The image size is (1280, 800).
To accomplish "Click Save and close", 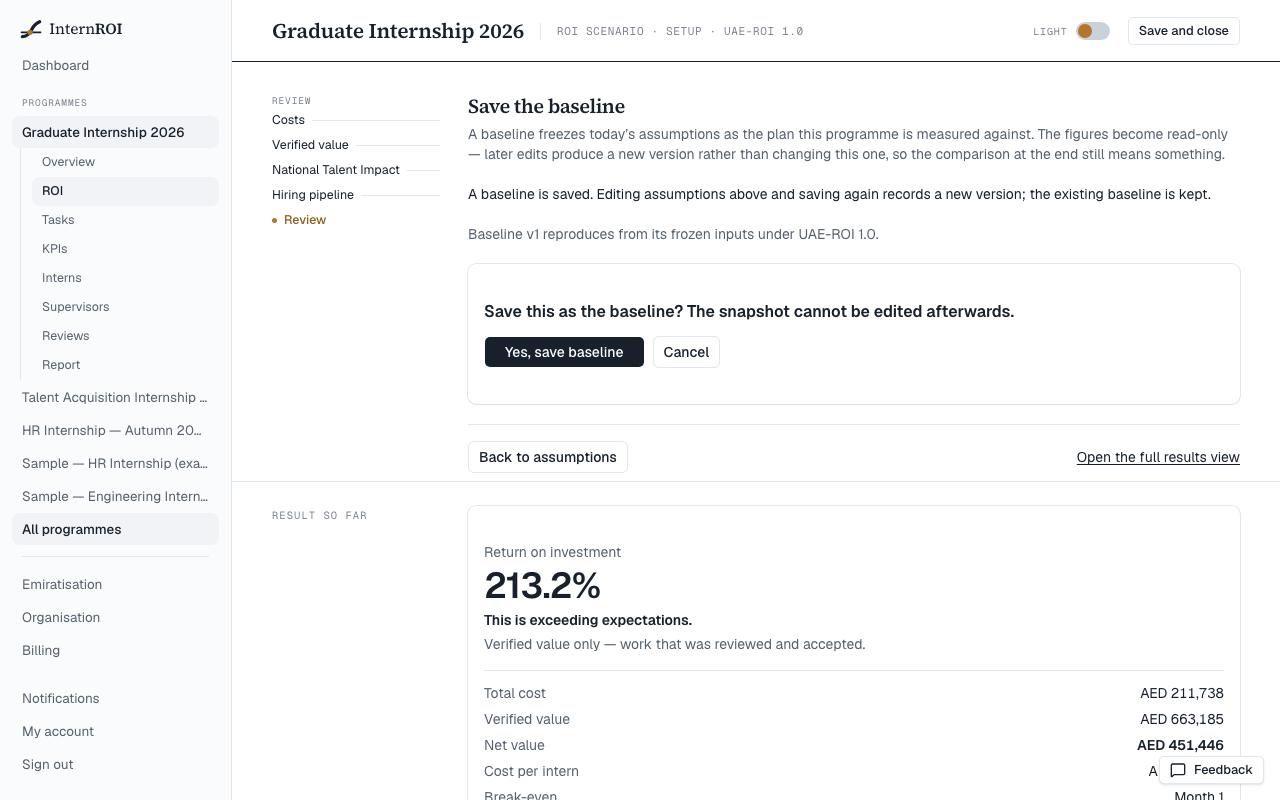I will click(1183, 31).
